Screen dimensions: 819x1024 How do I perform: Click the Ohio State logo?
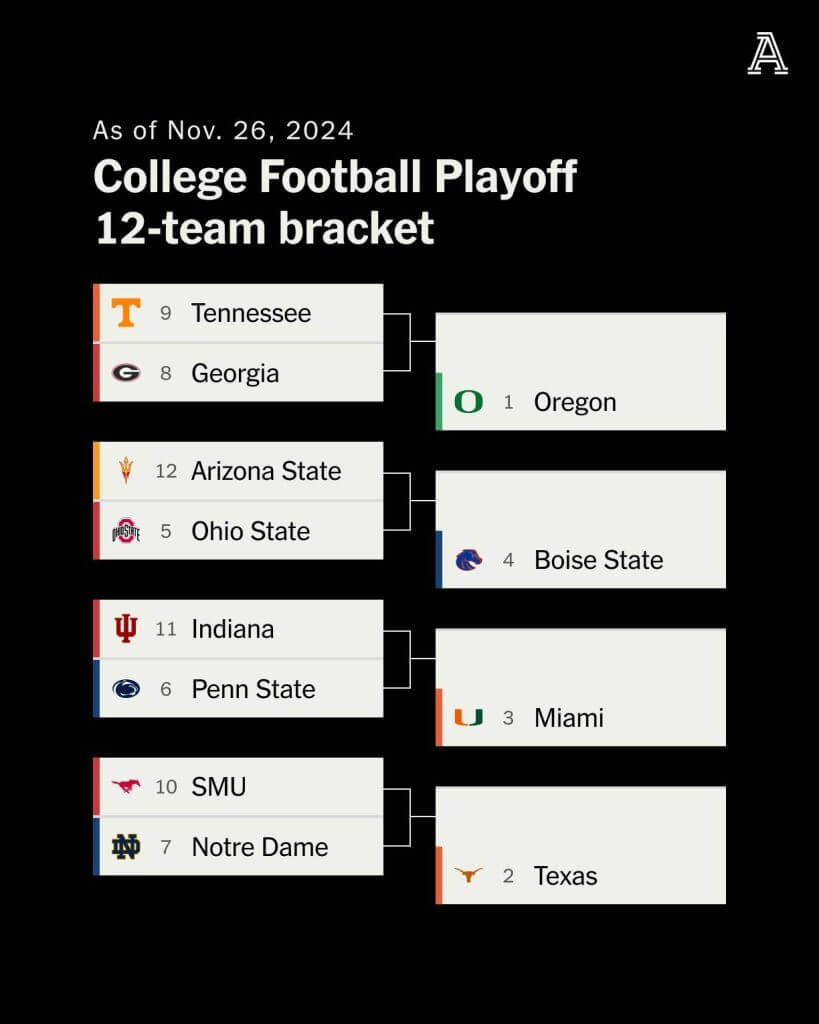click(x=126, y=531)
